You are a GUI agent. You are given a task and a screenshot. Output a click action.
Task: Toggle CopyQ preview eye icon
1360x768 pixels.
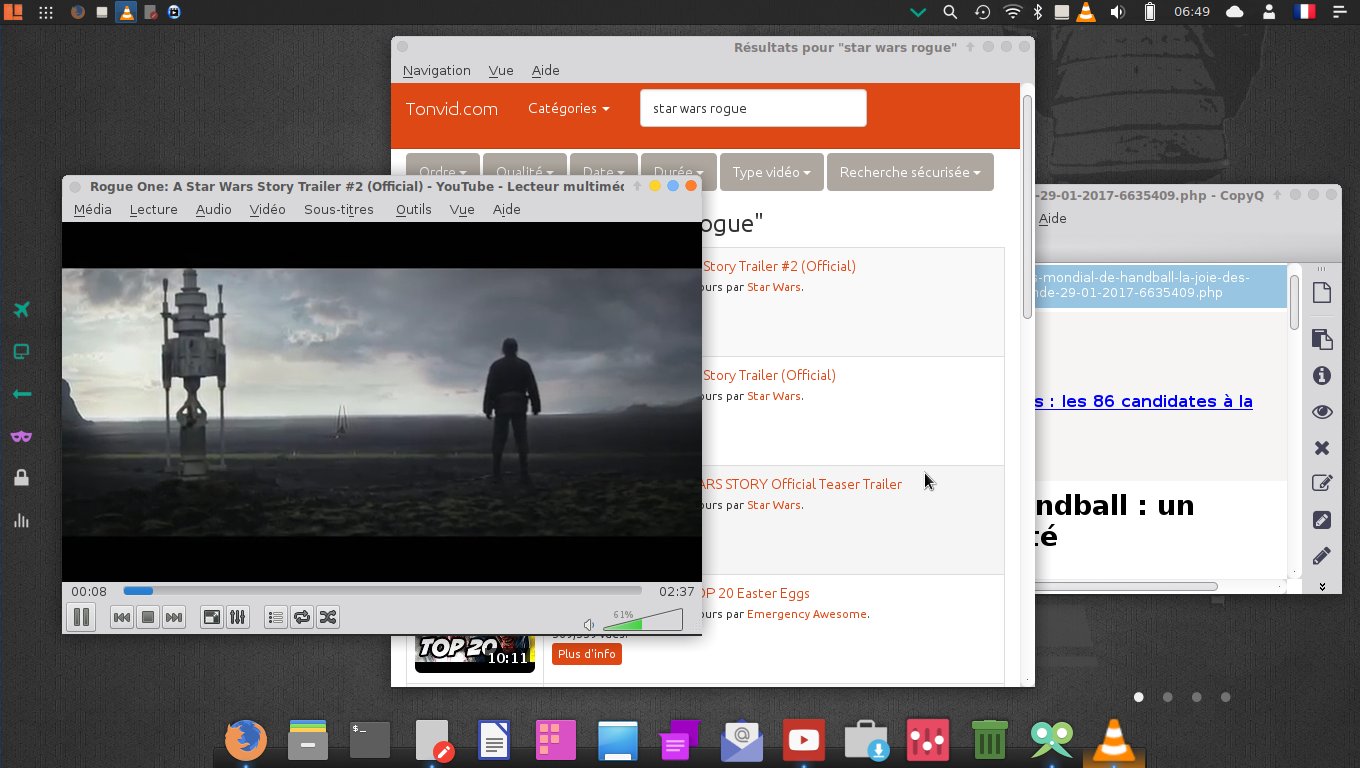click(x=1321, y=412)
